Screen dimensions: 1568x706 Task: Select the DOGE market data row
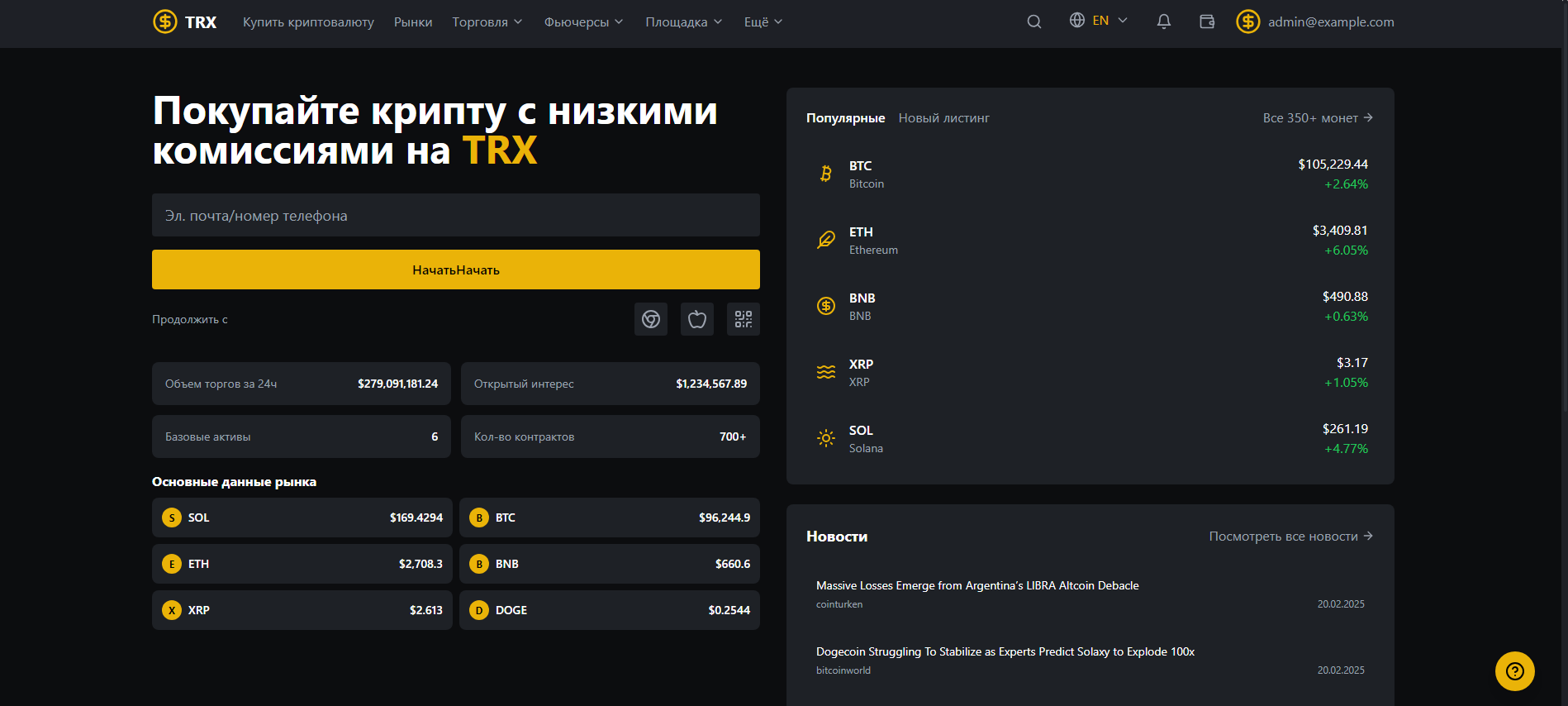(x=609, y=610)
